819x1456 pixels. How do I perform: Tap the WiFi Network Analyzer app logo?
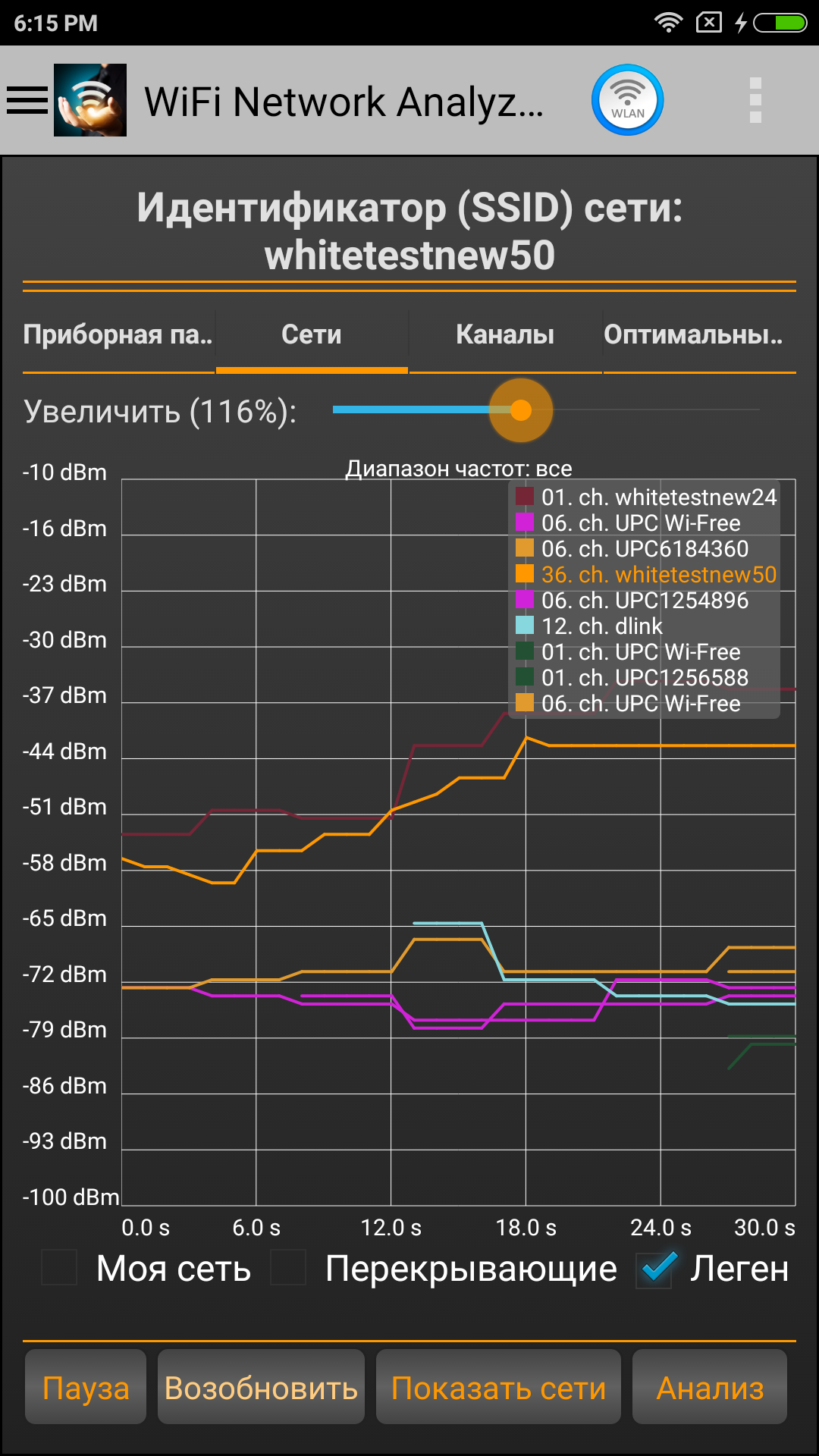pos(90,100)
